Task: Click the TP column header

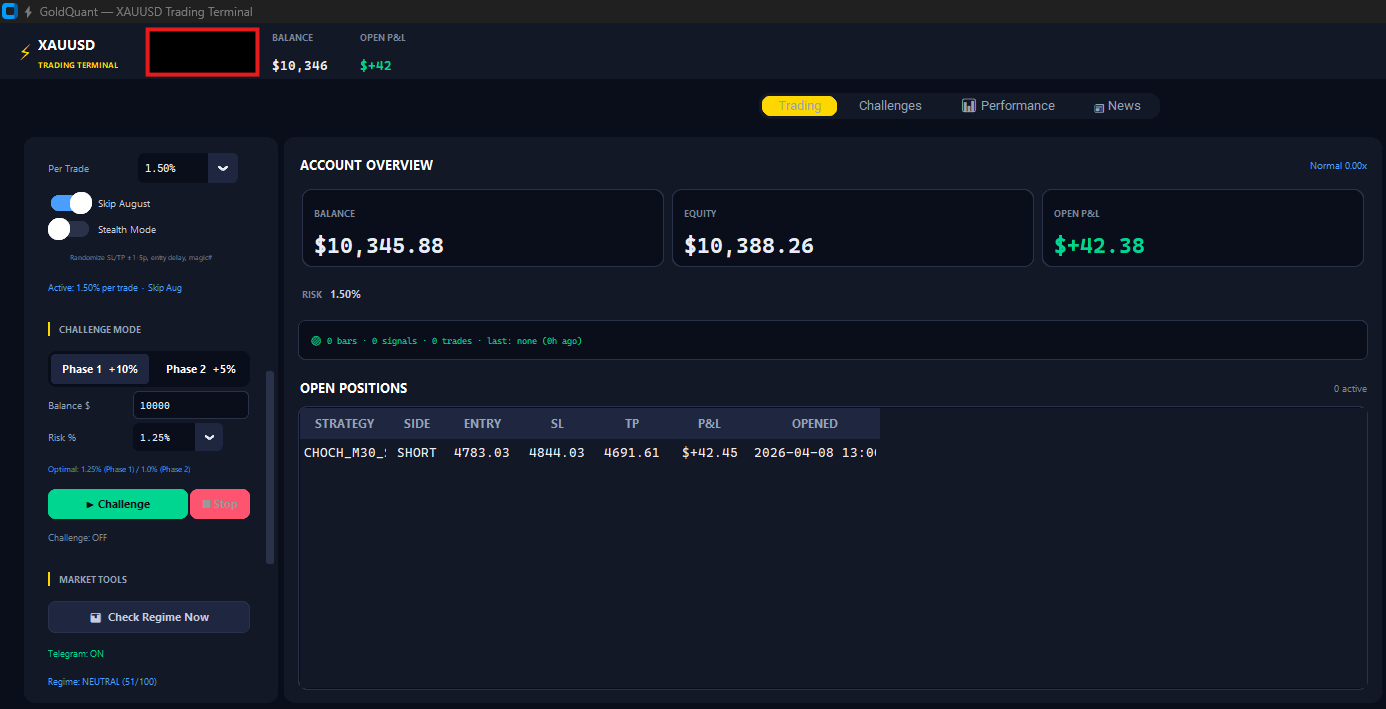Action: [x=632, y=423]
